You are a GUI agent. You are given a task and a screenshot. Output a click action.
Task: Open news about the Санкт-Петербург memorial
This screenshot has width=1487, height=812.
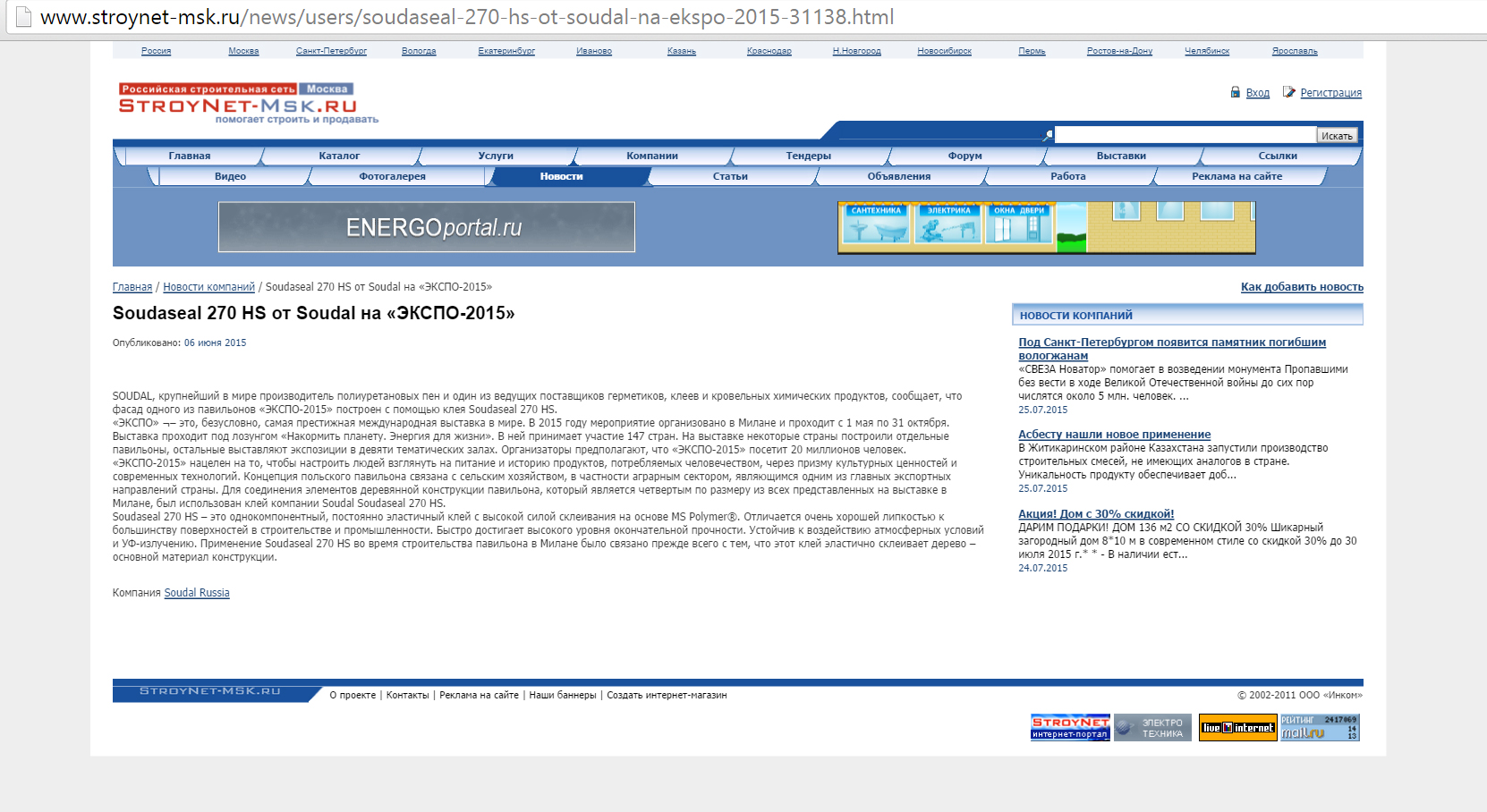[x=1172, y=349]
